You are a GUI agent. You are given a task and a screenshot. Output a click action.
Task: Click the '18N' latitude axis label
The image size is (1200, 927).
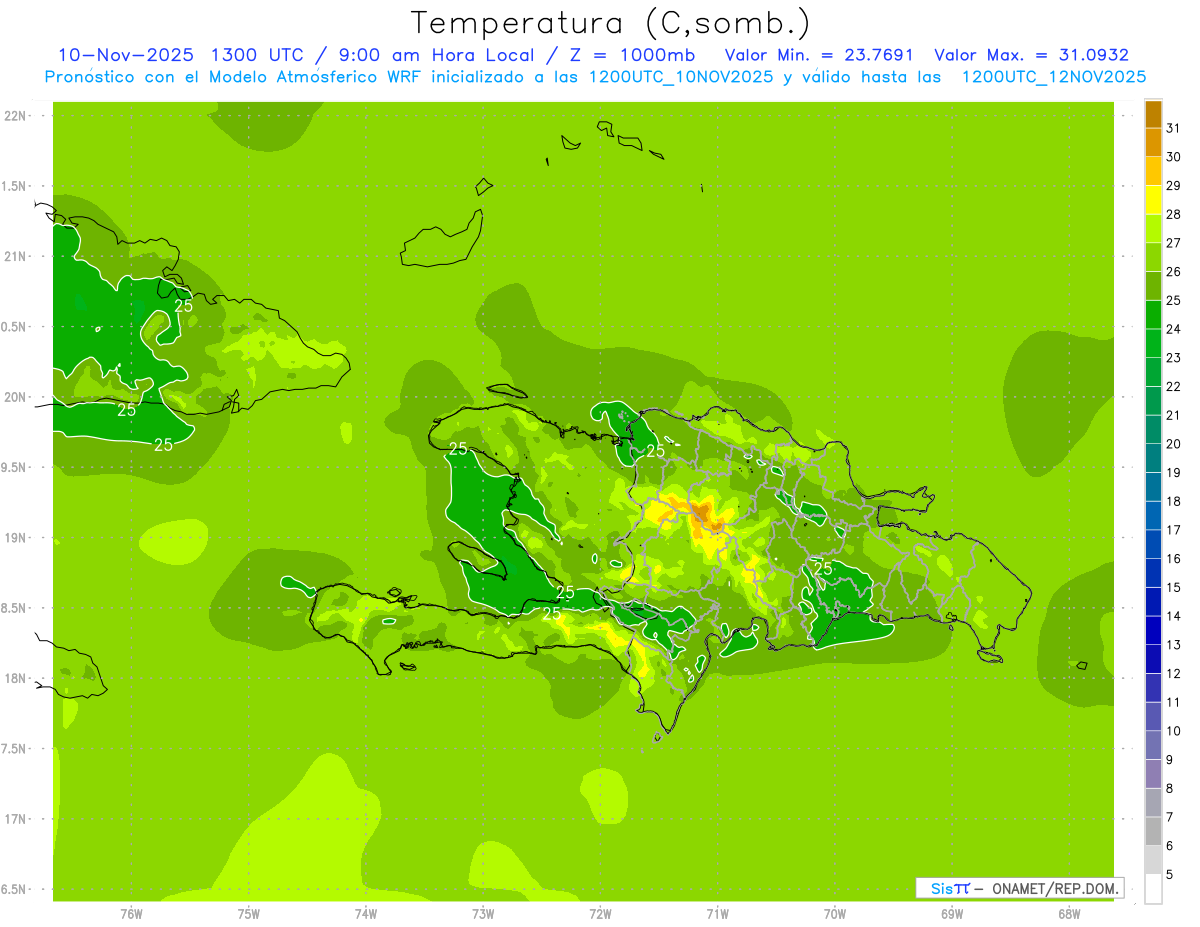click(x=14, y=678)
